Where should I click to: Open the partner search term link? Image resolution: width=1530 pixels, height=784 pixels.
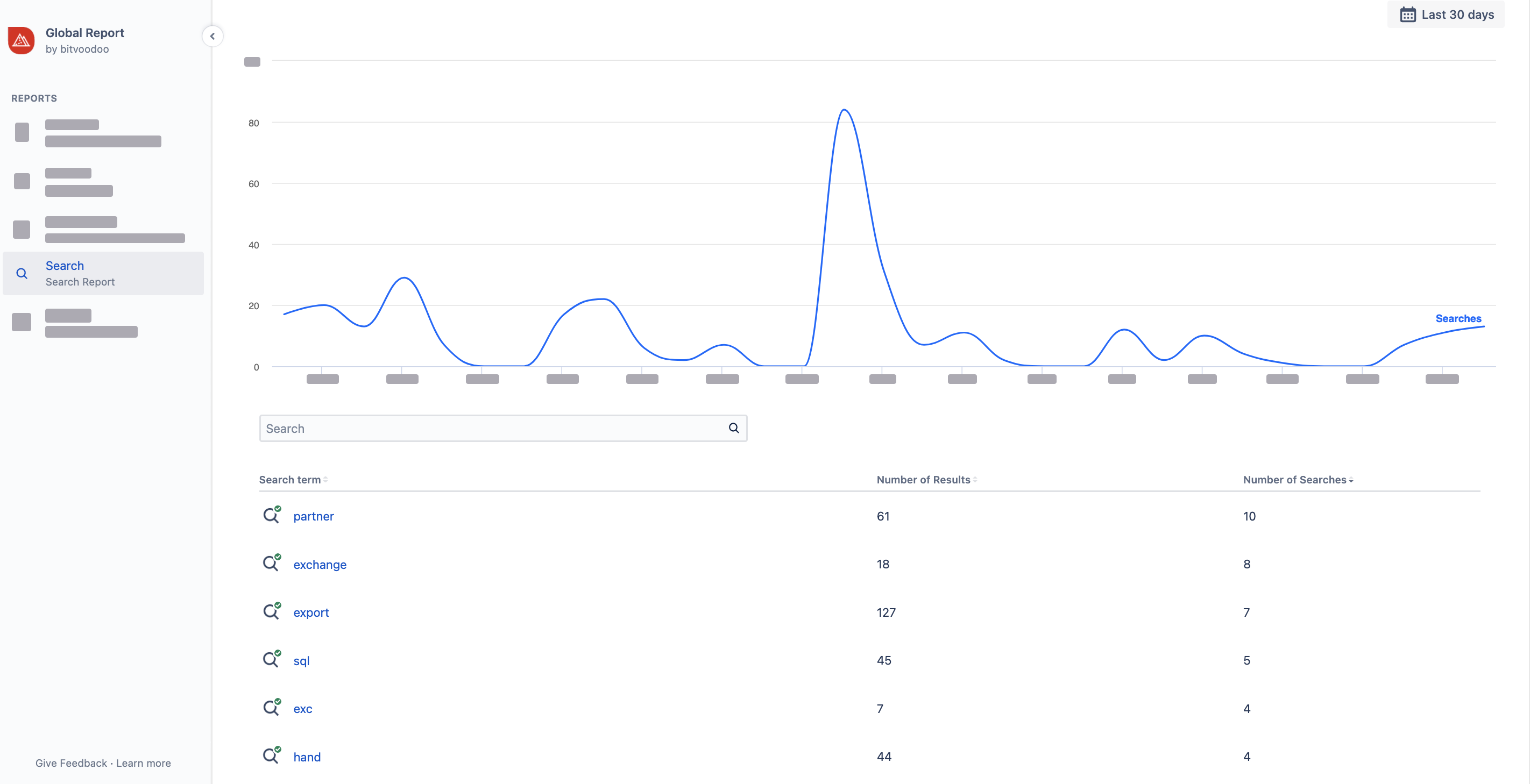point(313,516)
